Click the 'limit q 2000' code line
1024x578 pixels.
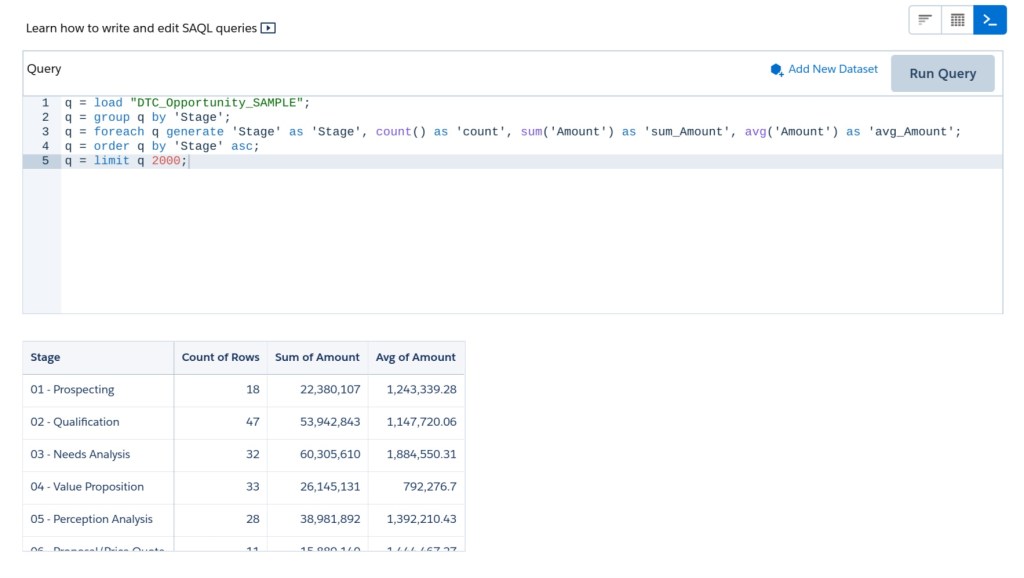pyautogui.click(x=140, y=161)
